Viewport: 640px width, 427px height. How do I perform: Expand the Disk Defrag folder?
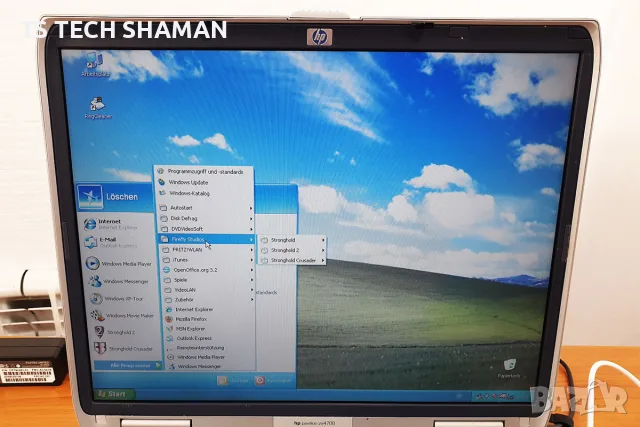click(x=206, y=218)
